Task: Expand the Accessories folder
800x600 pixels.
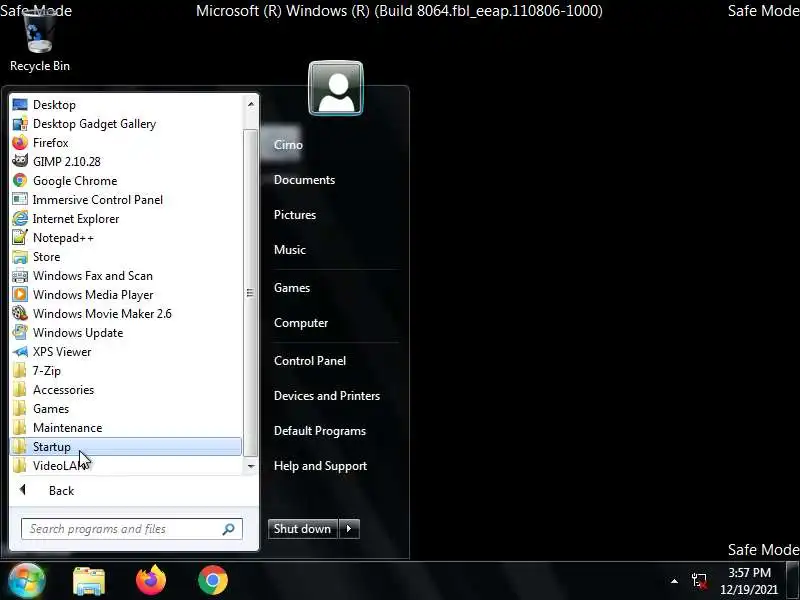Action: [x=126, y=390]
